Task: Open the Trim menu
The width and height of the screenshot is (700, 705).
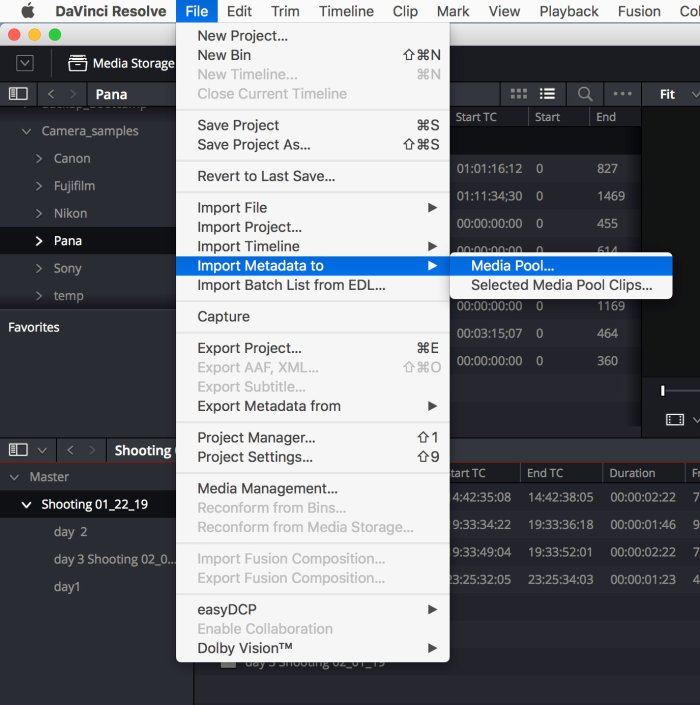Action: point(285,11)
